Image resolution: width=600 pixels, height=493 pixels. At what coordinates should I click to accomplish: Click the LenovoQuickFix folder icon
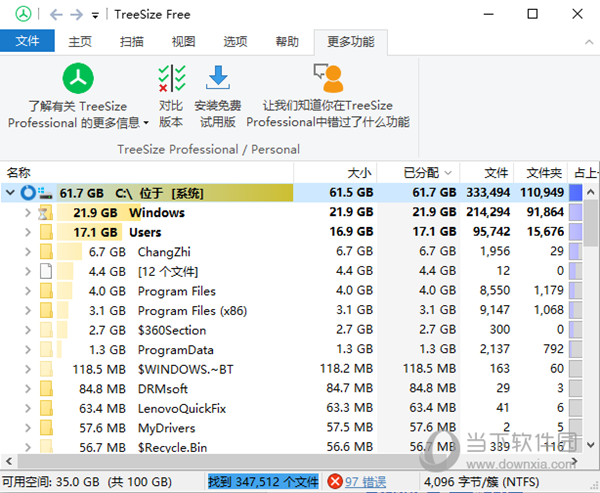46,408
